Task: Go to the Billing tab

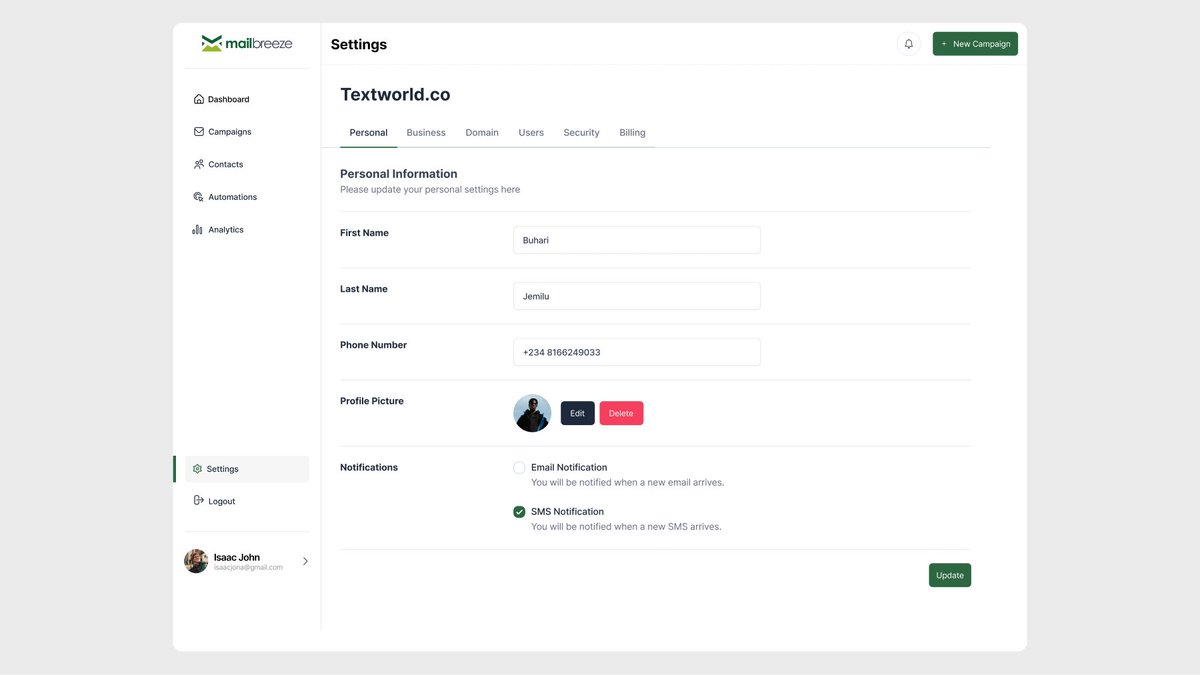Action: (632, 133)
